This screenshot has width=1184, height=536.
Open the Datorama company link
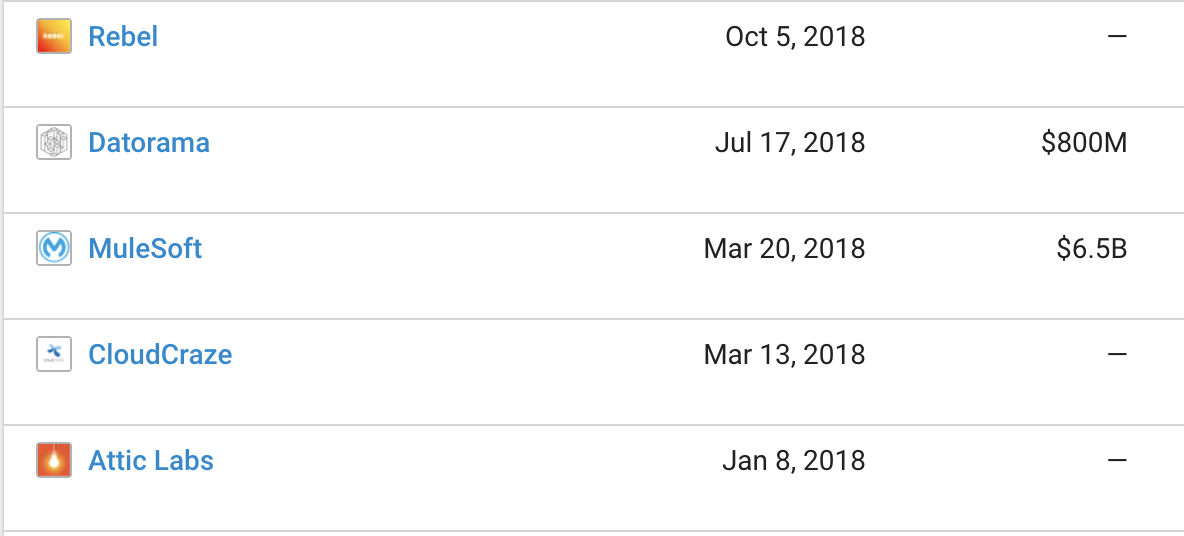[149, 143]
